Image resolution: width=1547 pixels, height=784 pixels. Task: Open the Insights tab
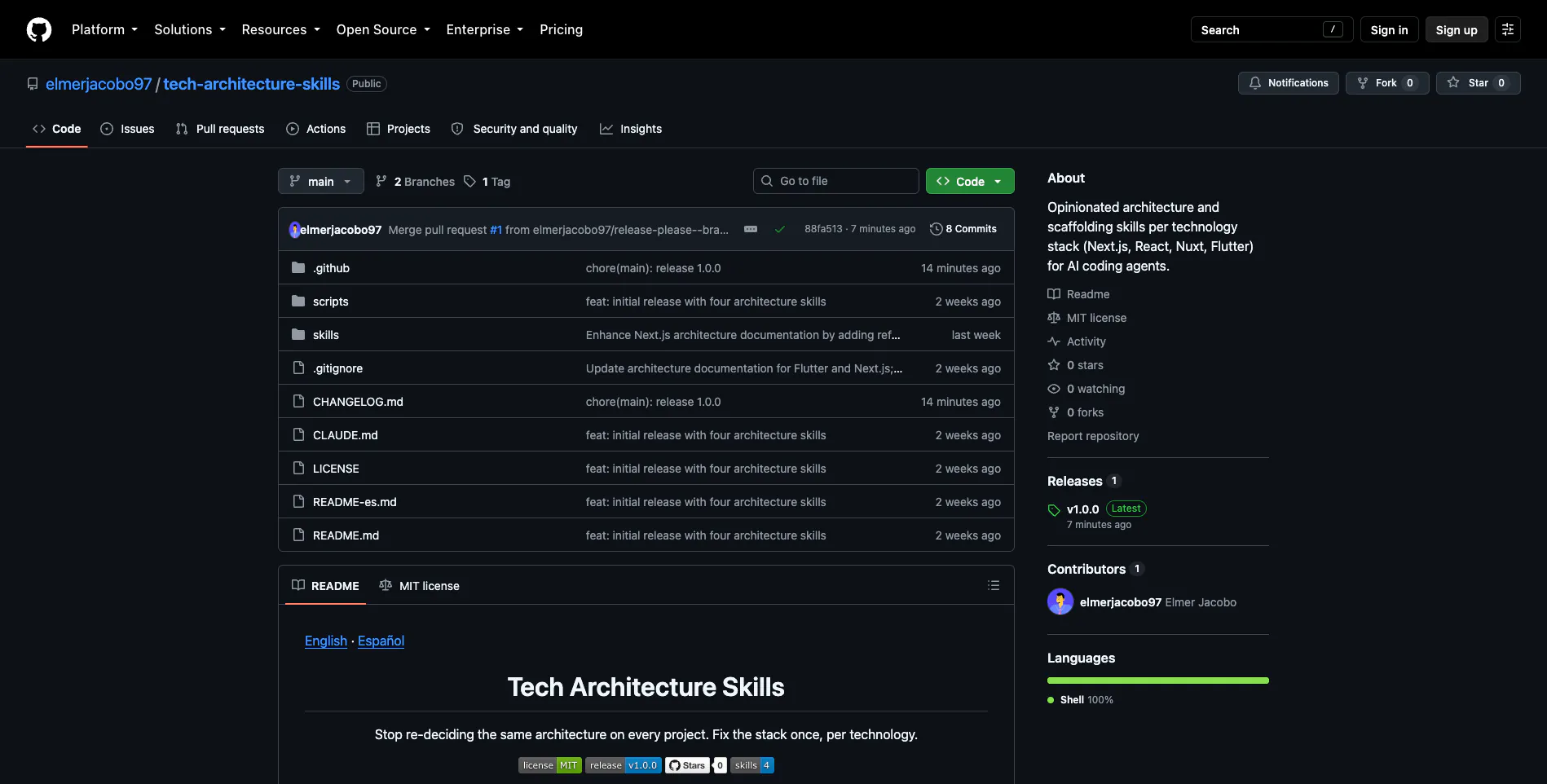point(631,129)
